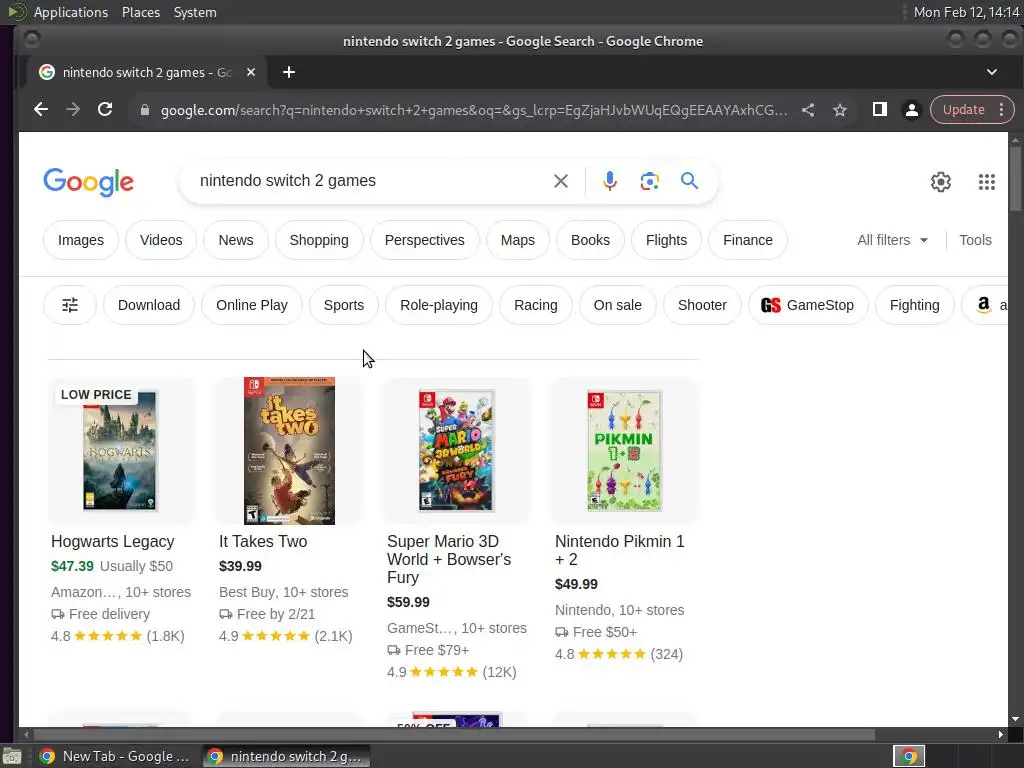Open the Applications menu
The height and width of the screenshot is (768, 1024).
pyautogui.click(x=71, y=12)
